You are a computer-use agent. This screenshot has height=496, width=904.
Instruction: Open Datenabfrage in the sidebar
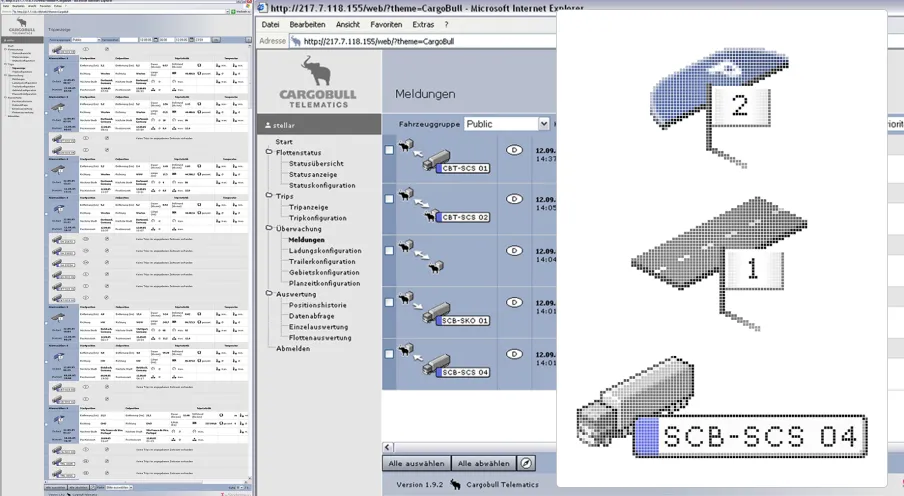click(x=311, y=316)
